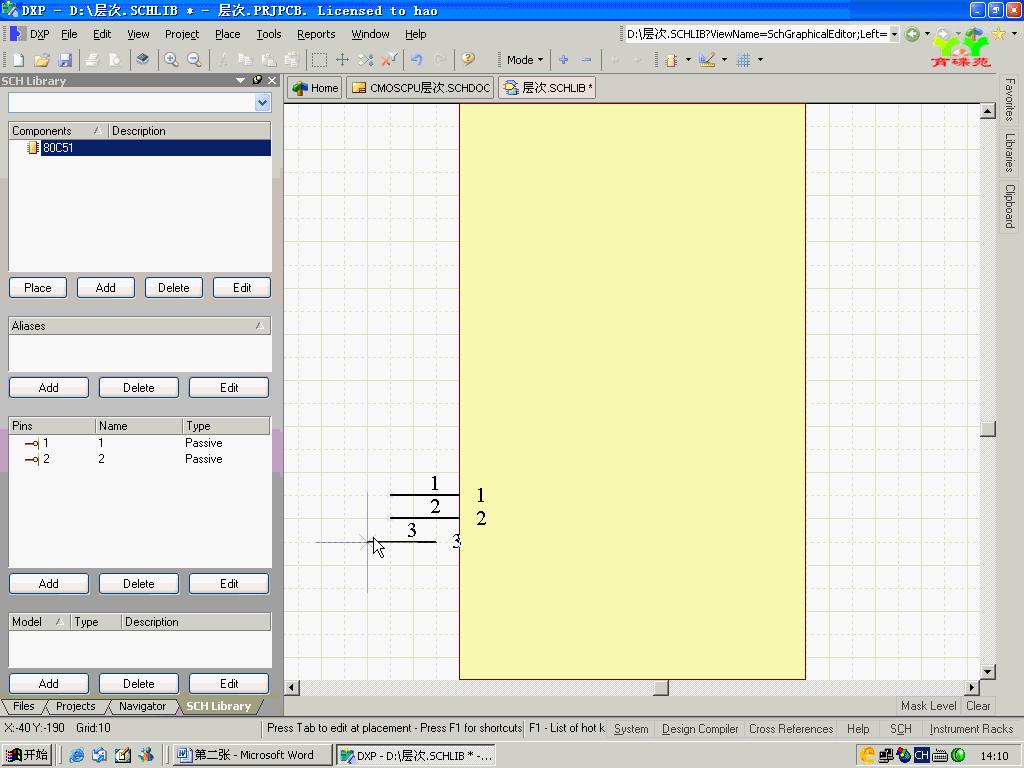
Task: Zoom out with the magnifier minus icon
Action: (x=194, y=60)
